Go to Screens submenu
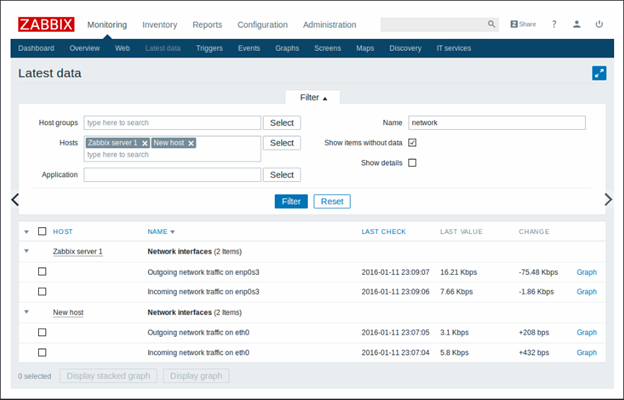The width and height of the screenshot is (624, 400). [x=328, y=48]
